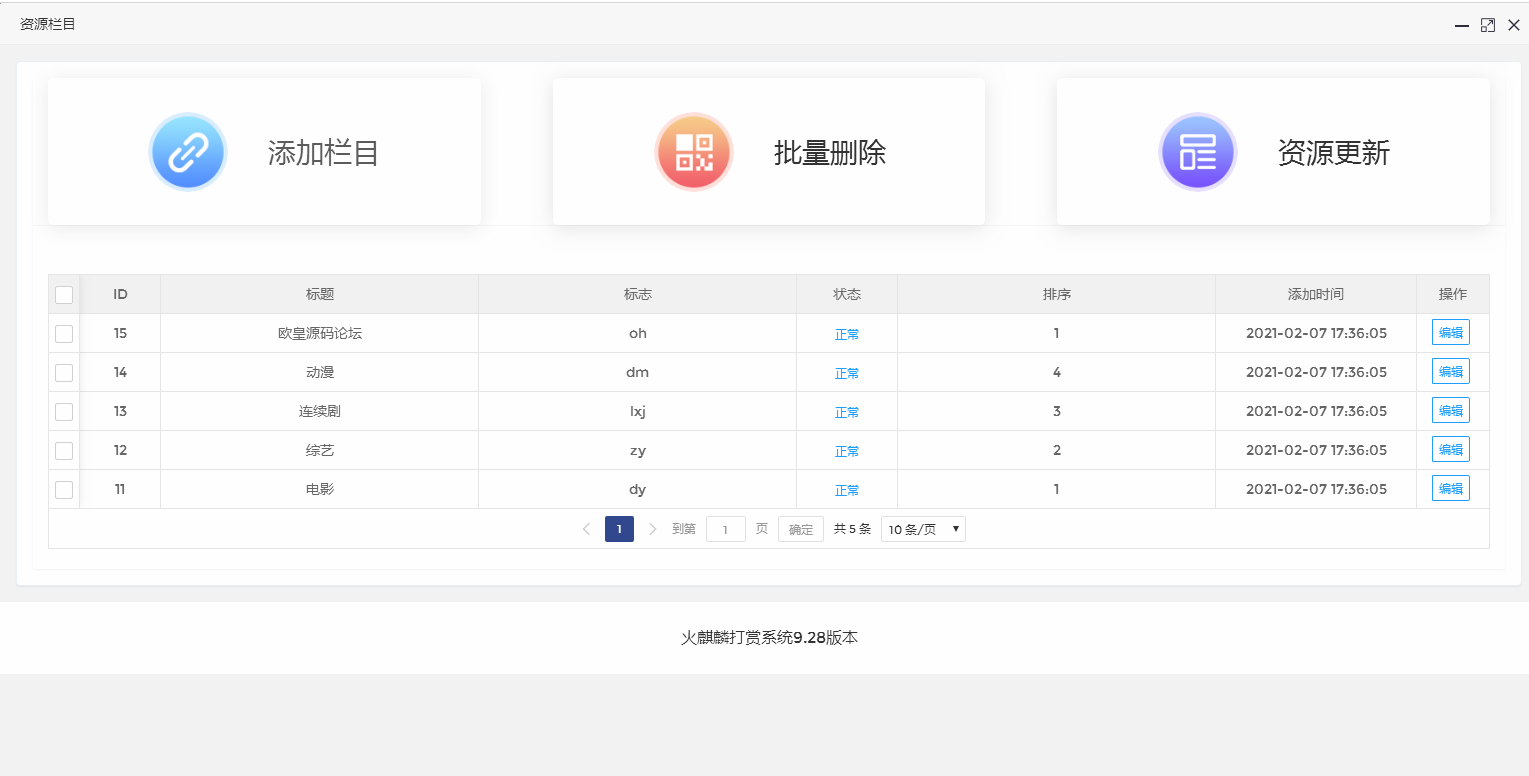This screenshot has width=1529, height=776.
Task: Check the row for 电影
Action: point(63,489)
